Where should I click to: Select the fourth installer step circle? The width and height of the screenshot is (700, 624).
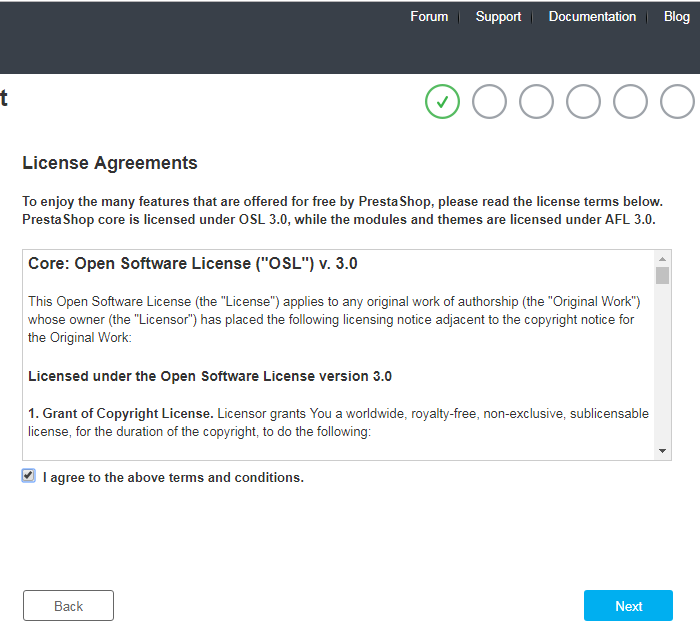click(x=583, y=102)
